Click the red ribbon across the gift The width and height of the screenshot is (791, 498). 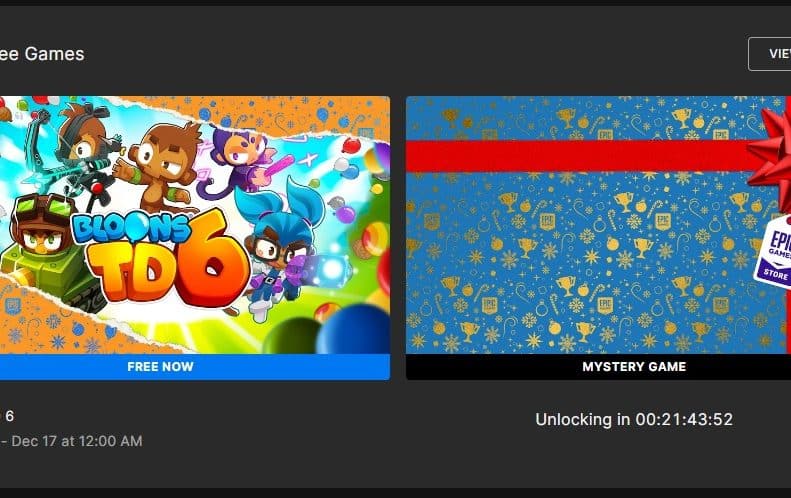578,156
